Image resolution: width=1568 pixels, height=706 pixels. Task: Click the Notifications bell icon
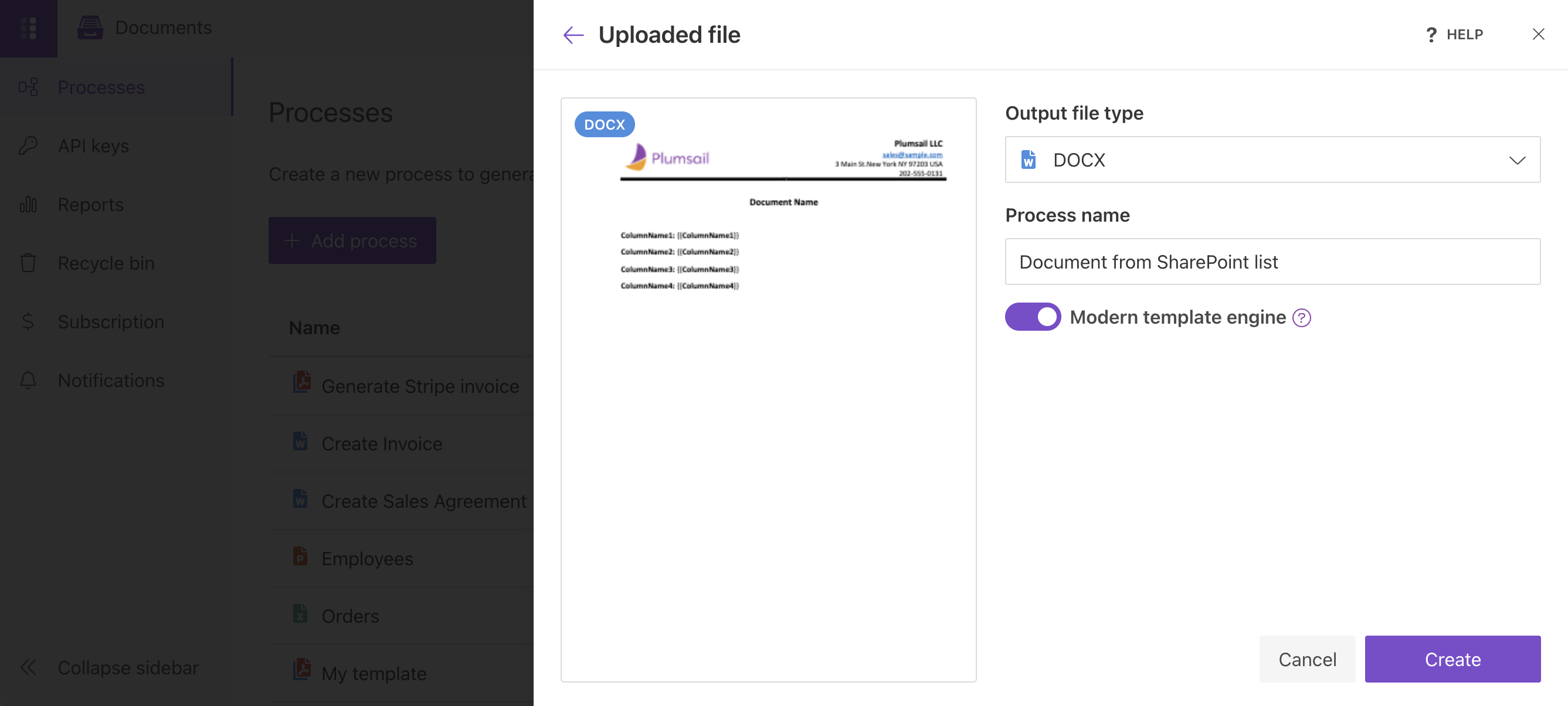pyautogui.click(x=28, y=380)
